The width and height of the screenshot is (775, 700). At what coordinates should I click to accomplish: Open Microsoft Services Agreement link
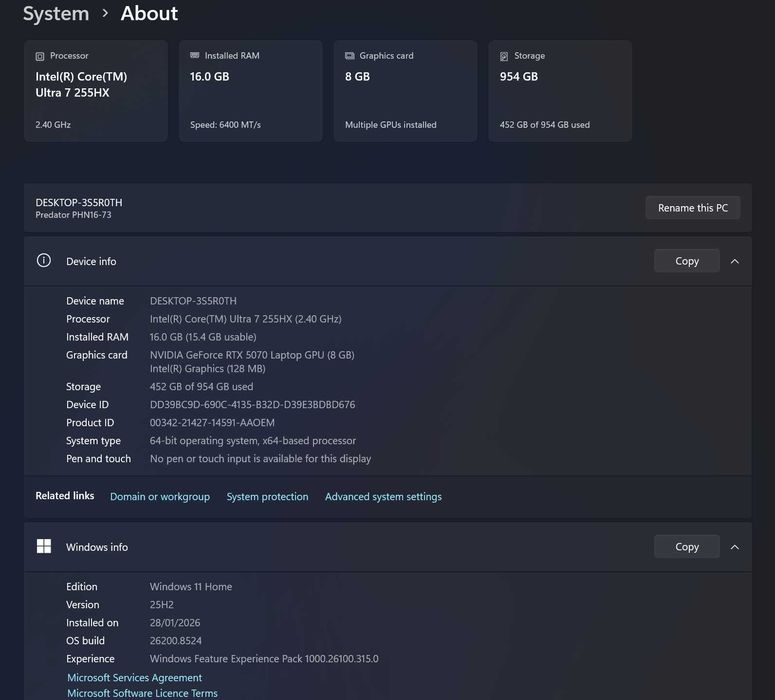tap(134, 678)
